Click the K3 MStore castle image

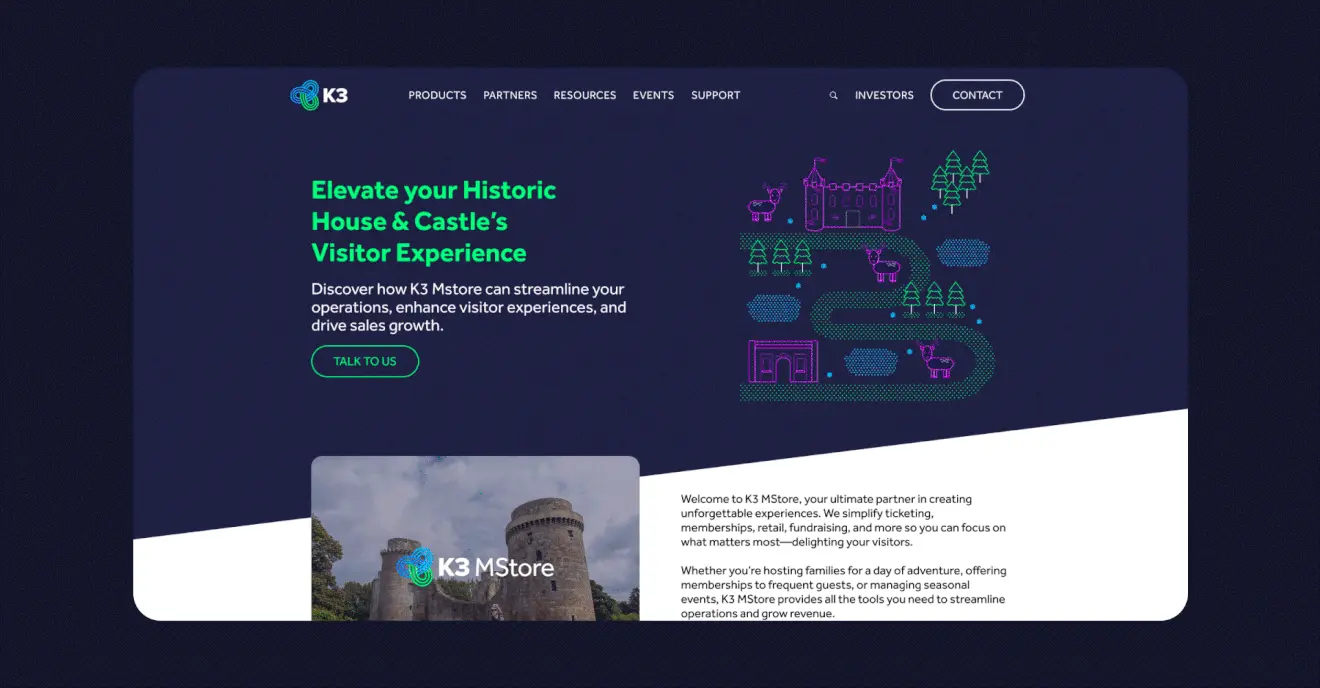tap(475, 538)
